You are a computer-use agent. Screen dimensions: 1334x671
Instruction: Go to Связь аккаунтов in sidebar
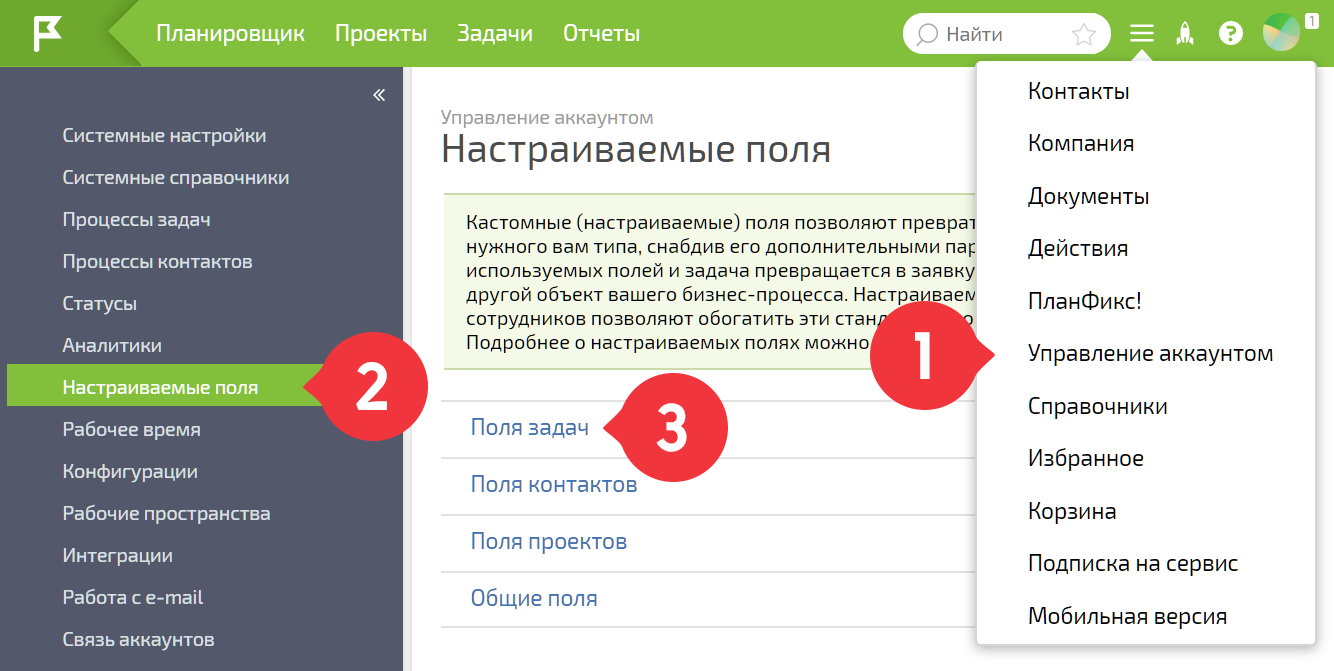coord(138,639)
